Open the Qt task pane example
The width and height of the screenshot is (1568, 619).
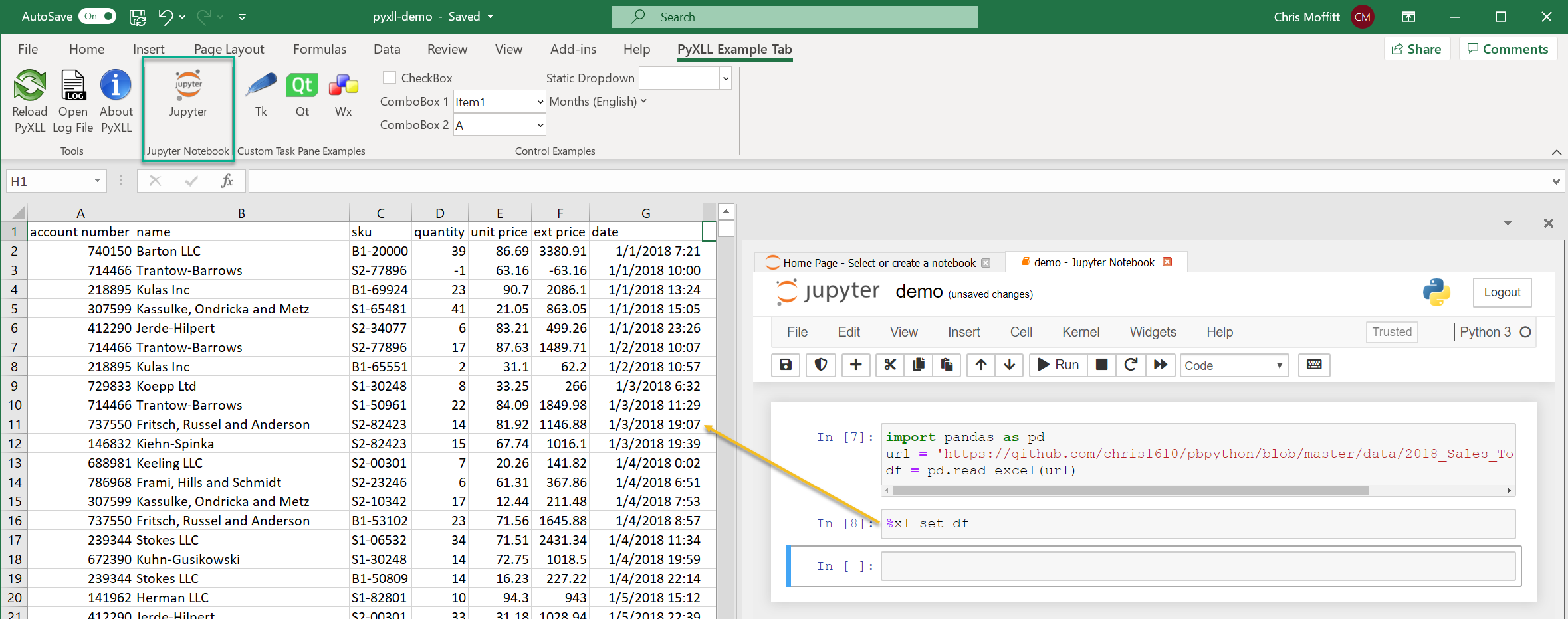[302, 86]
